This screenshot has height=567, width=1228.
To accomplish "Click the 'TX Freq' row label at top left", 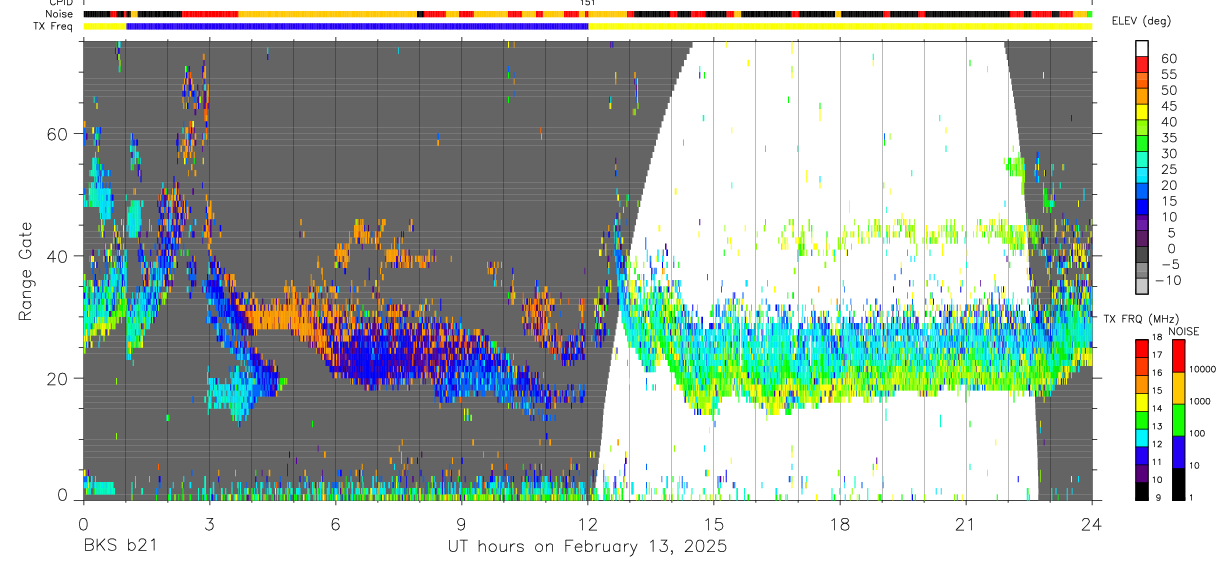I will (x=55, y=26).
